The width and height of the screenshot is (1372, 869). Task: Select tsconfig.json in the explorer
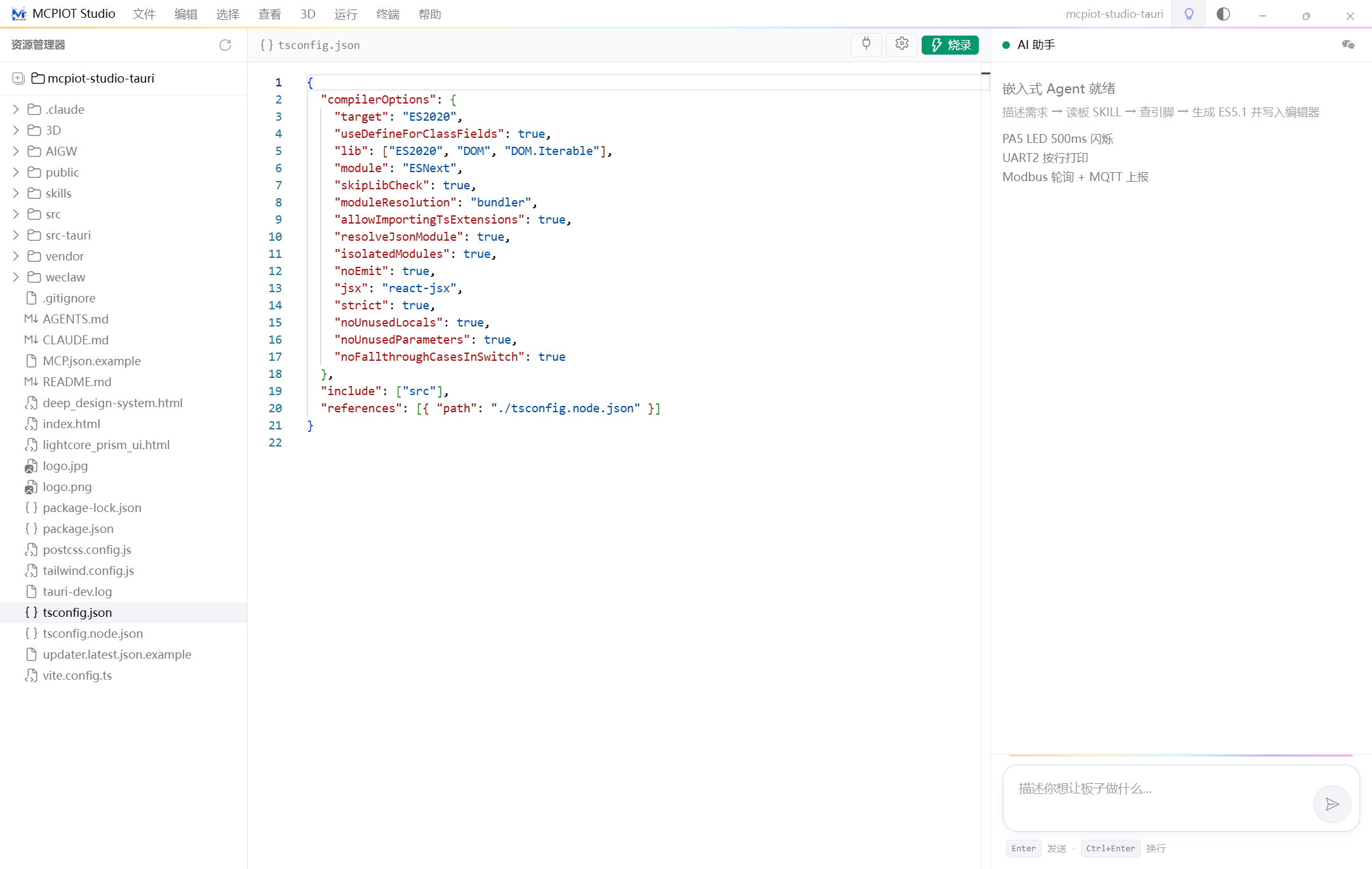123,612
